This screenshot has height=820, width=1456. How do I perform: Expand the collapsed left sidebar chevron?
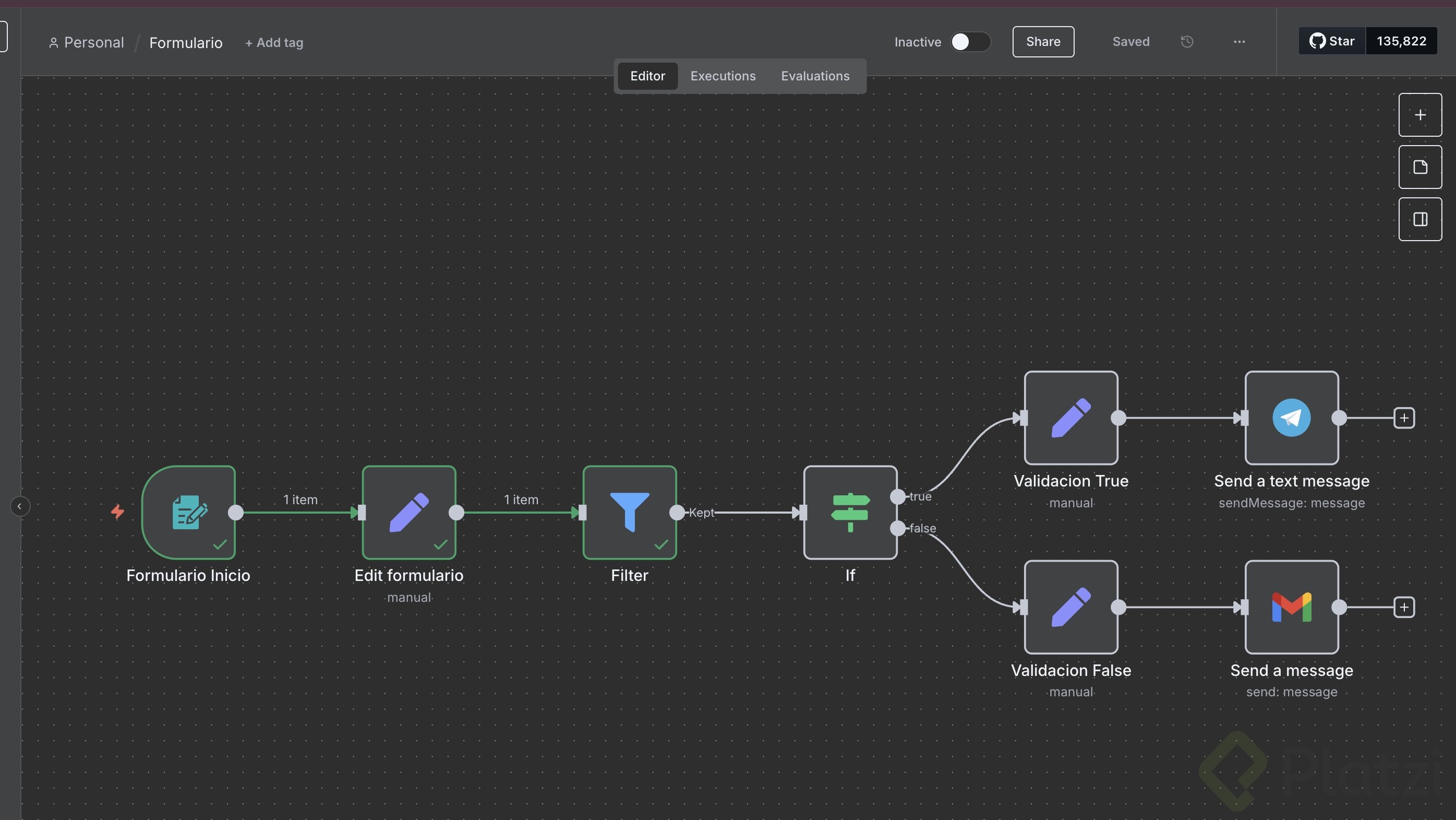point(20,506)
